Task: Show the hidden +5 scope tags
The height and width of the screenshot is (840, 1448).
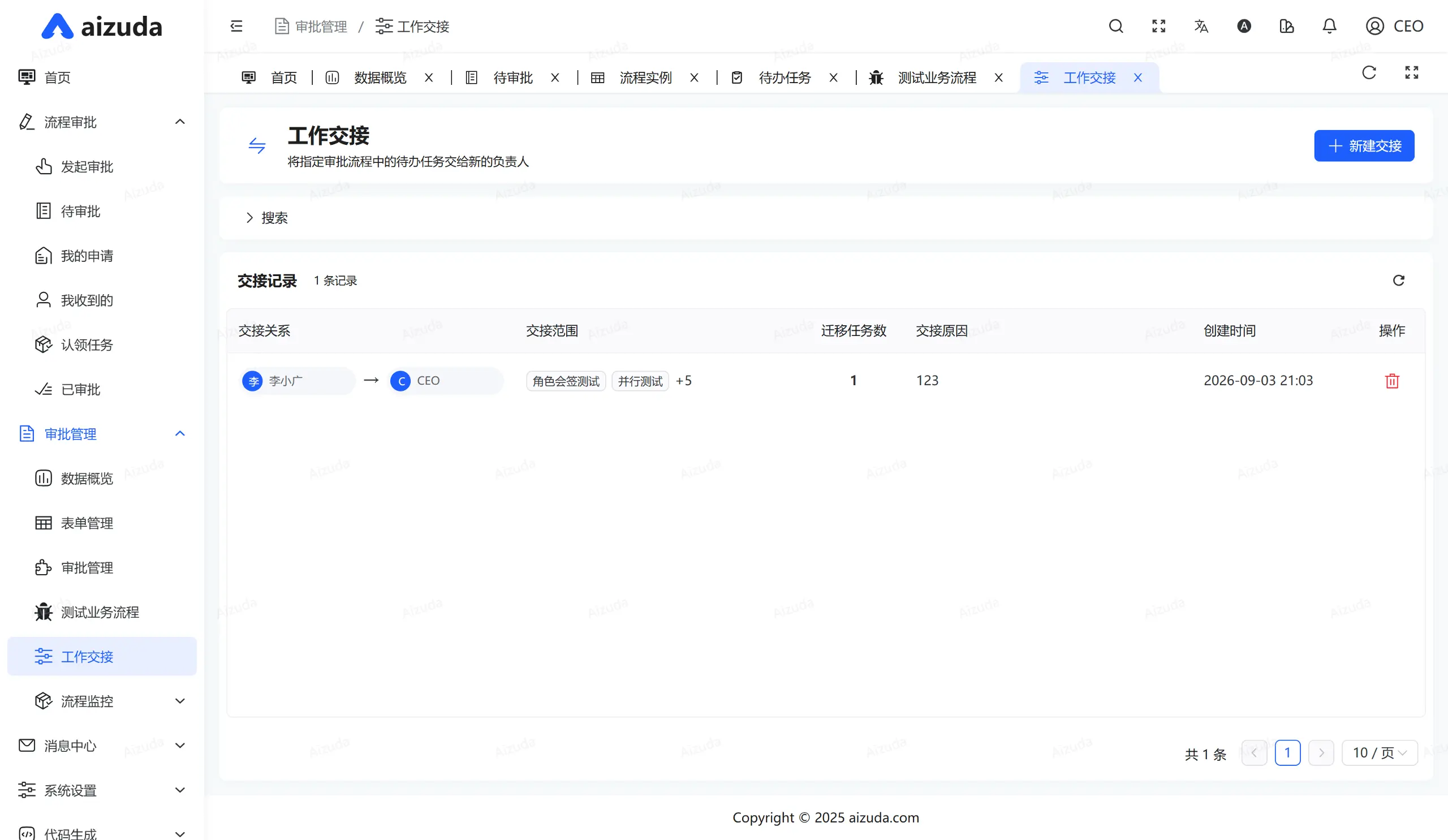Action: click(x=684, y=381)
